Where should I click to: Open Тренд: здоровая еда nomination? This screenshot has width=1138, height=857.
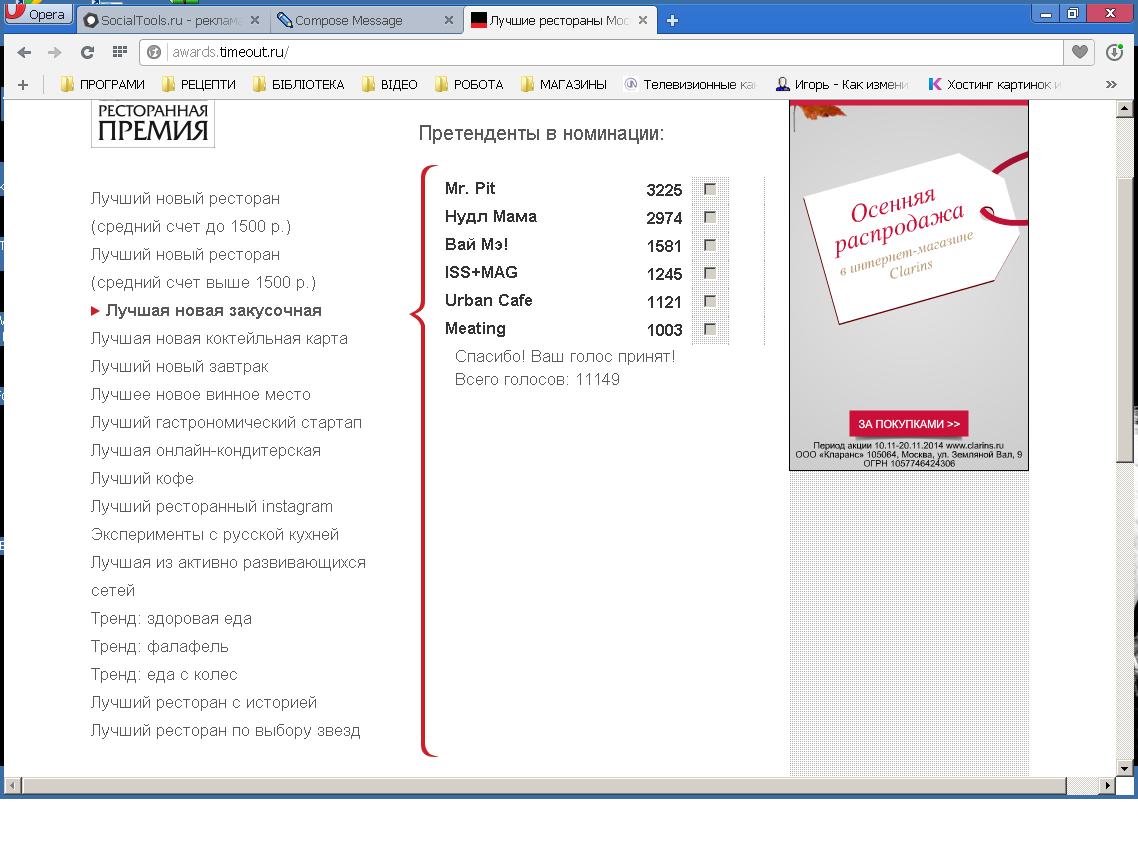point(171,619)
